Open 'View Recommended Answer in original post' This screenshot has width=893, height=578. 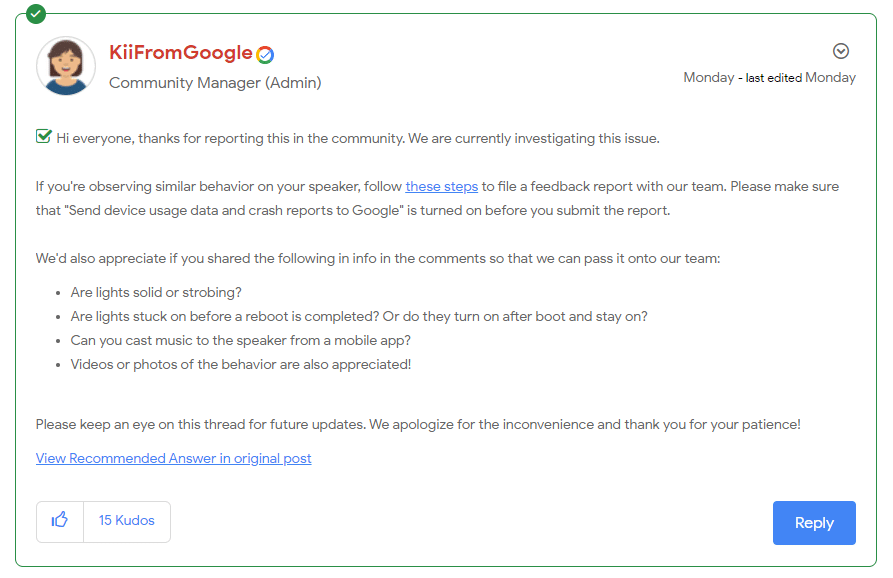click(x=173, y=458)
